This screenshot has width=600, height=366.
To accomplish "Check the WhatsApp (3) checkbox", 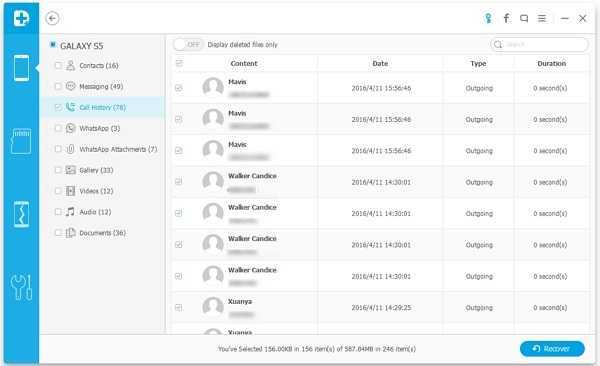I will (58, 128).
